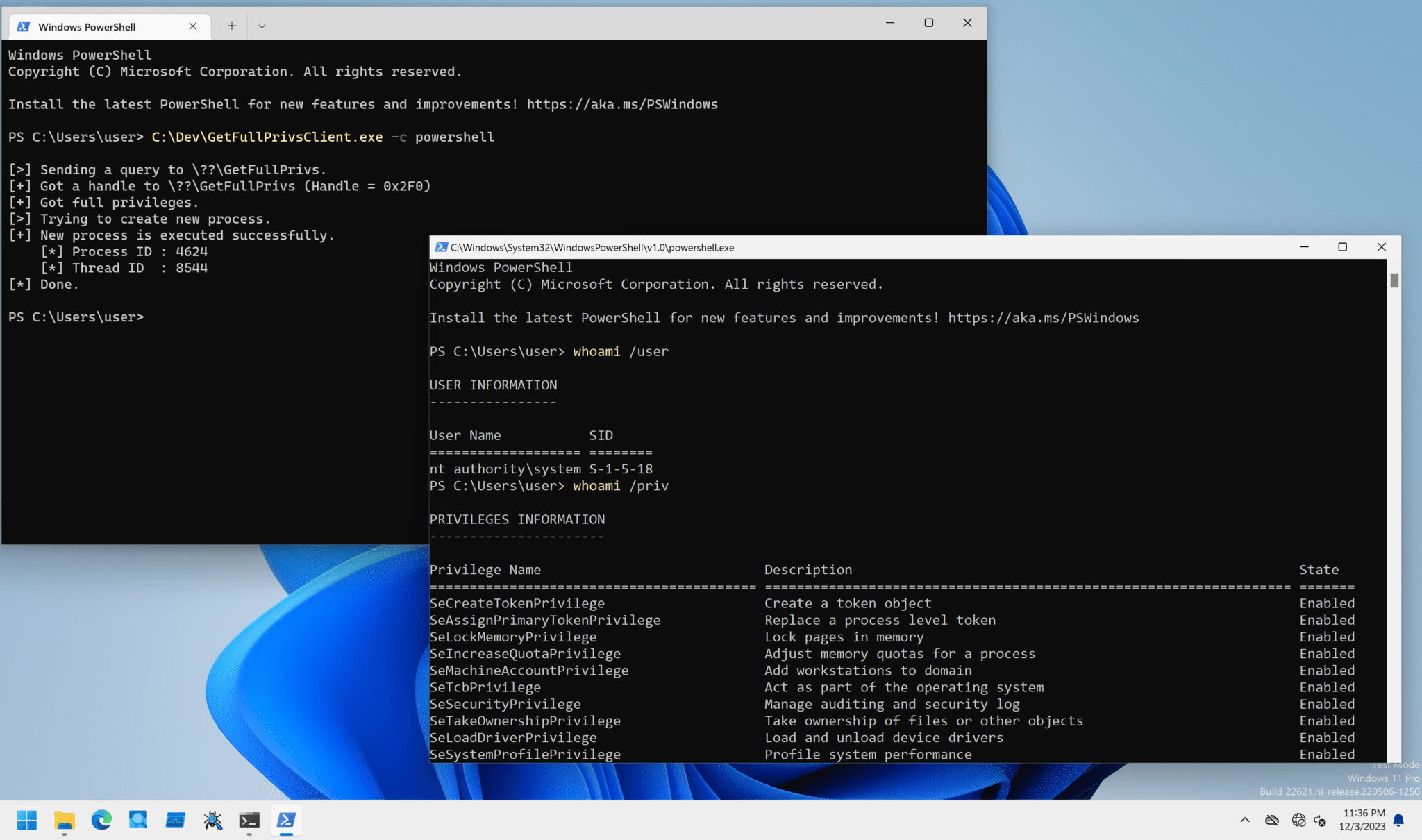Click the PowerShell blue icon in taskbar
This screenshot has width=1422, height=840.
286,820
